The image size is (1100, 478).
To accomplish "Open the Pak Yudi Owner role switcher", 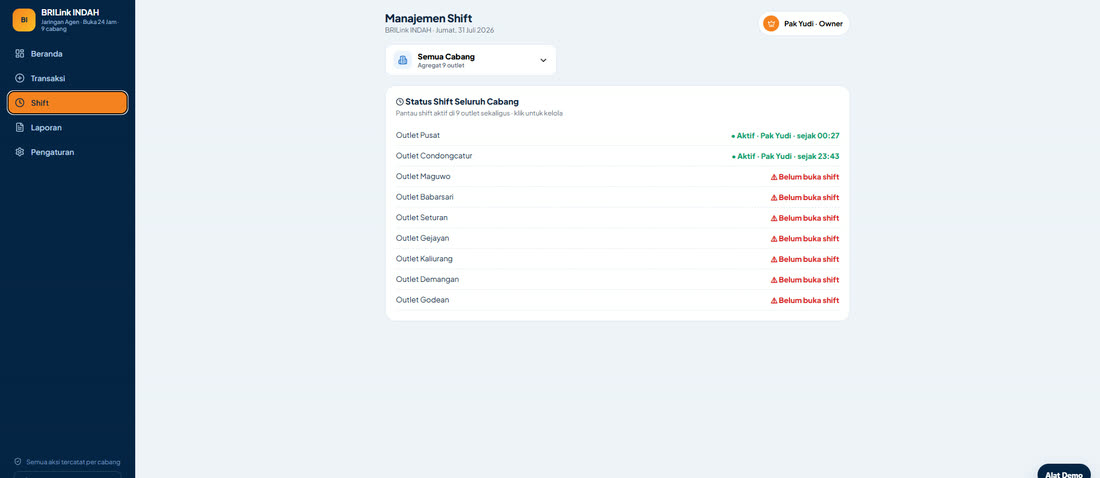I will 804,24.
